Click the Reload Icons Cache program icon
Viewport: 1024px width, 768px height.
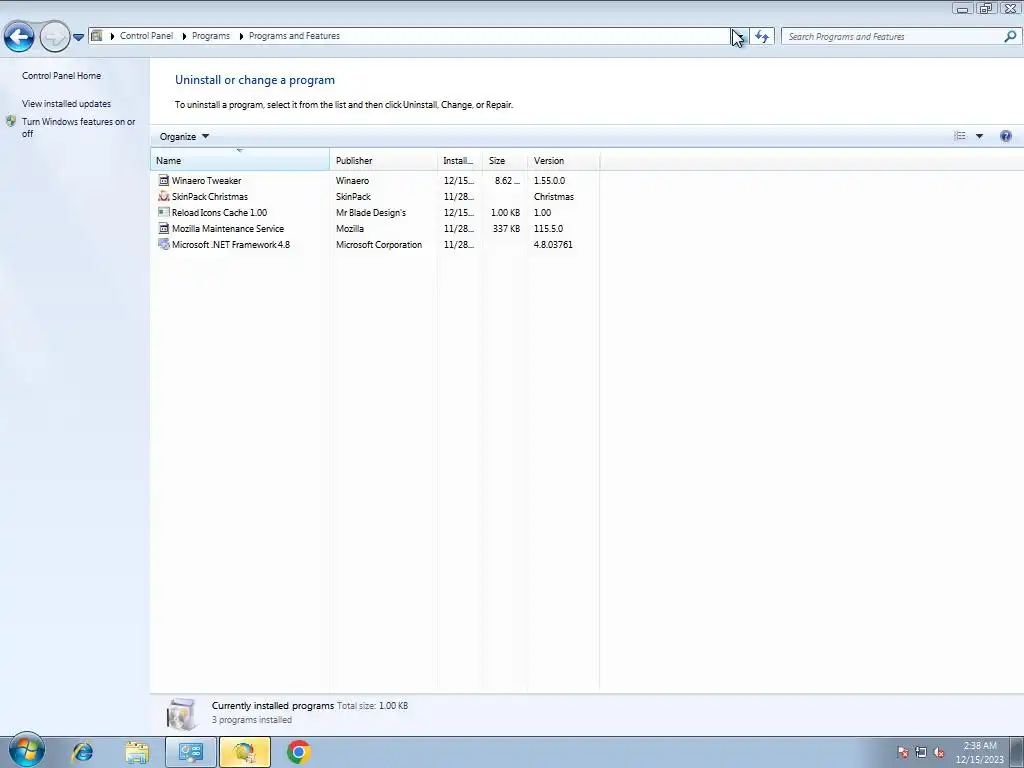coord(163,212)
